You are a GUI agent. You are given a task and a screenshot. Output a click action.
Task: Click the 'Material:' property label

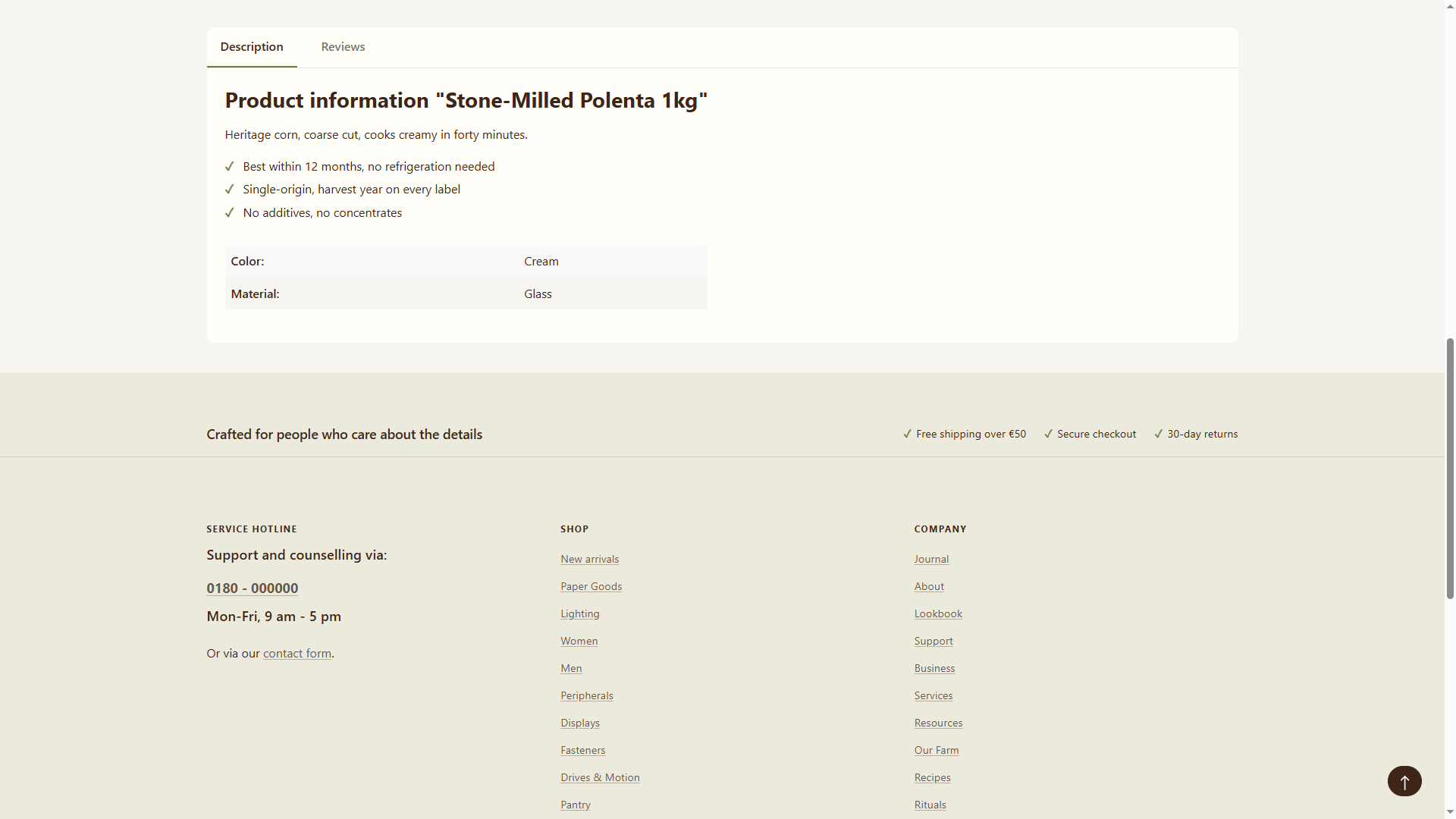point(255,294)
